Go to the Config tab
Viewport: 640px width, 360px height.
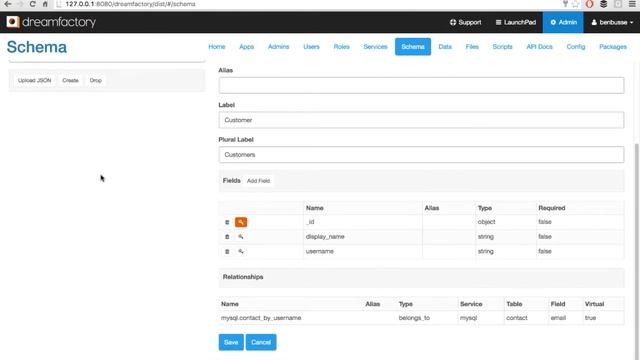576,47
